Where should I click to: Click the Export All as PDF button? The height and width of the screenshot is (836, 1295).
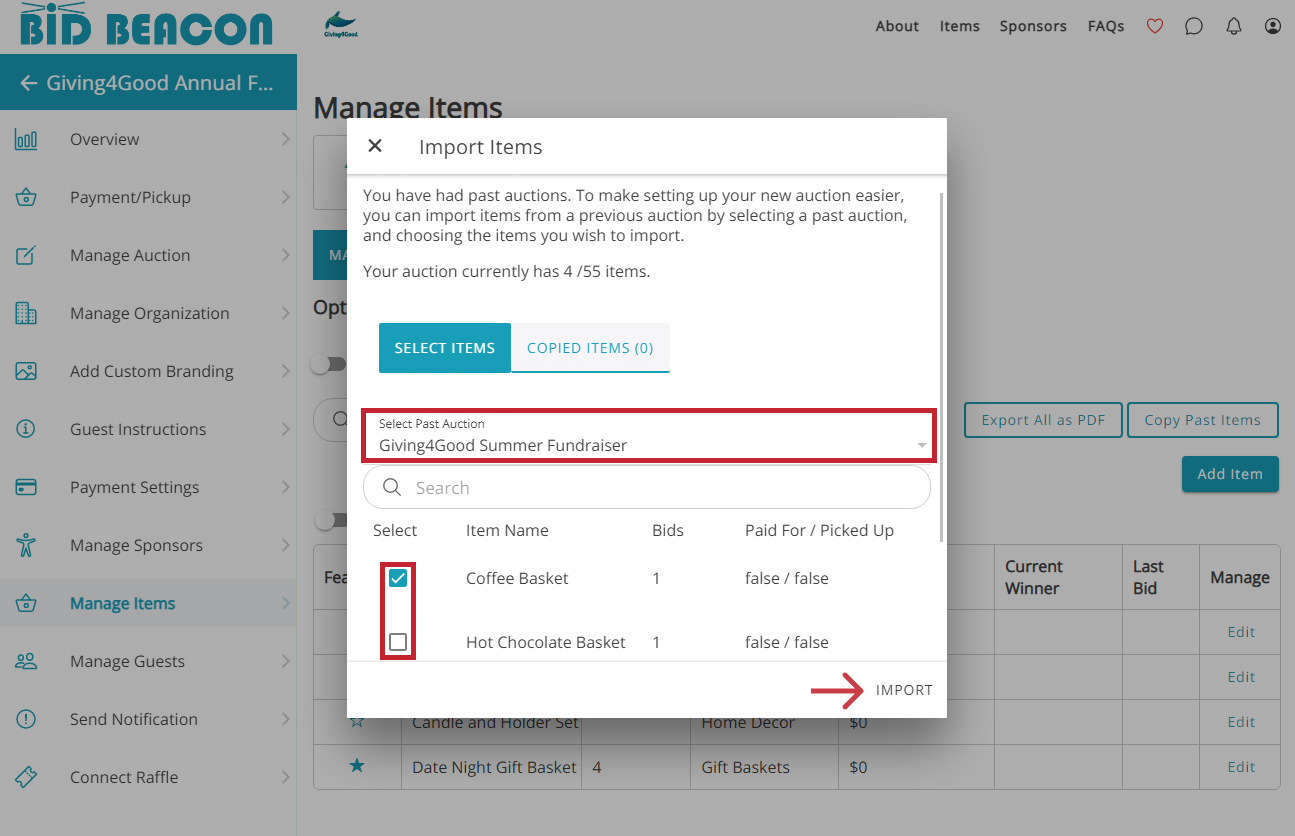pyautogui.click(x=1043, y=420)
